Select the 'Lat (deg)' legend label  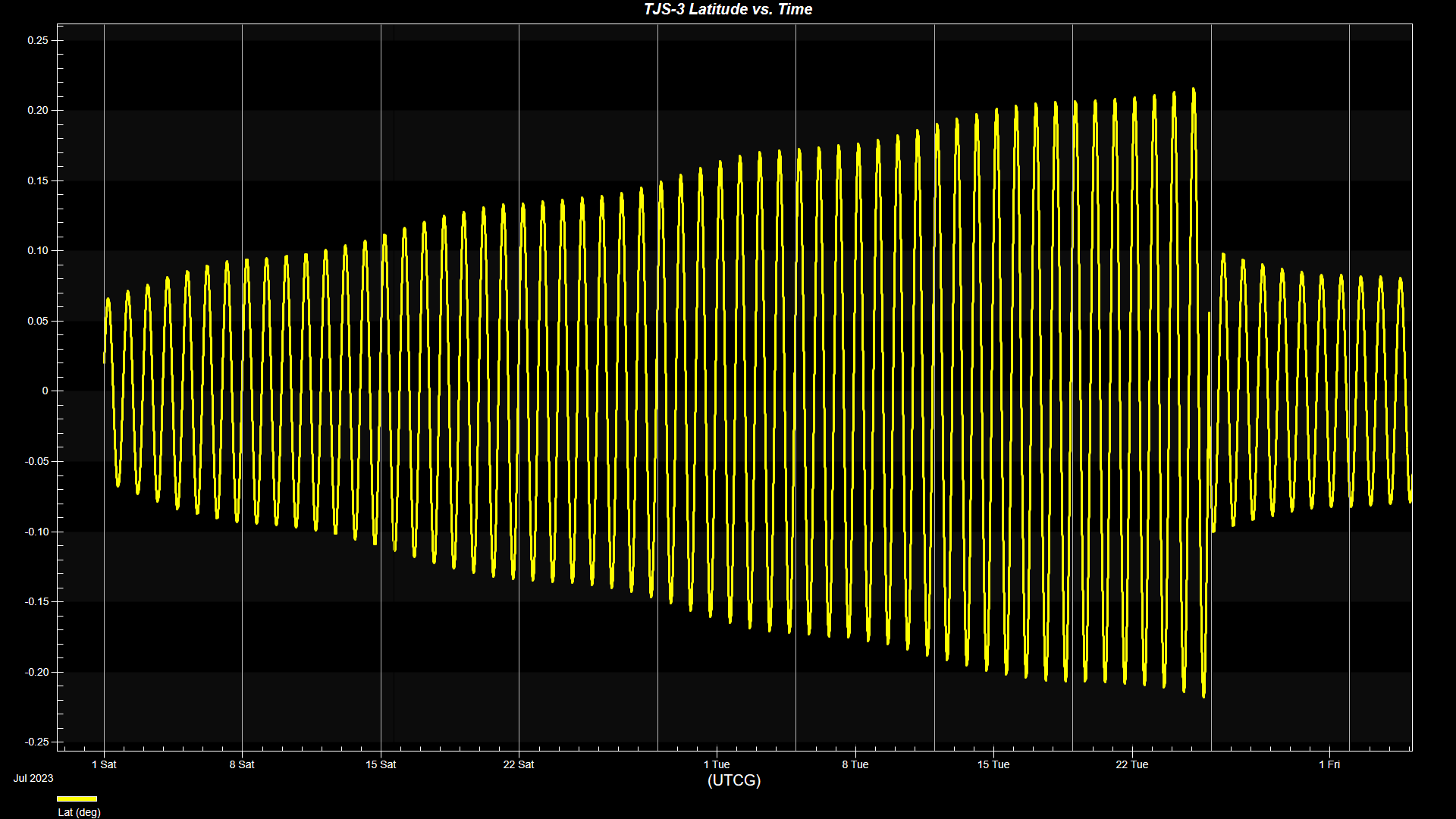coord(79,812)
